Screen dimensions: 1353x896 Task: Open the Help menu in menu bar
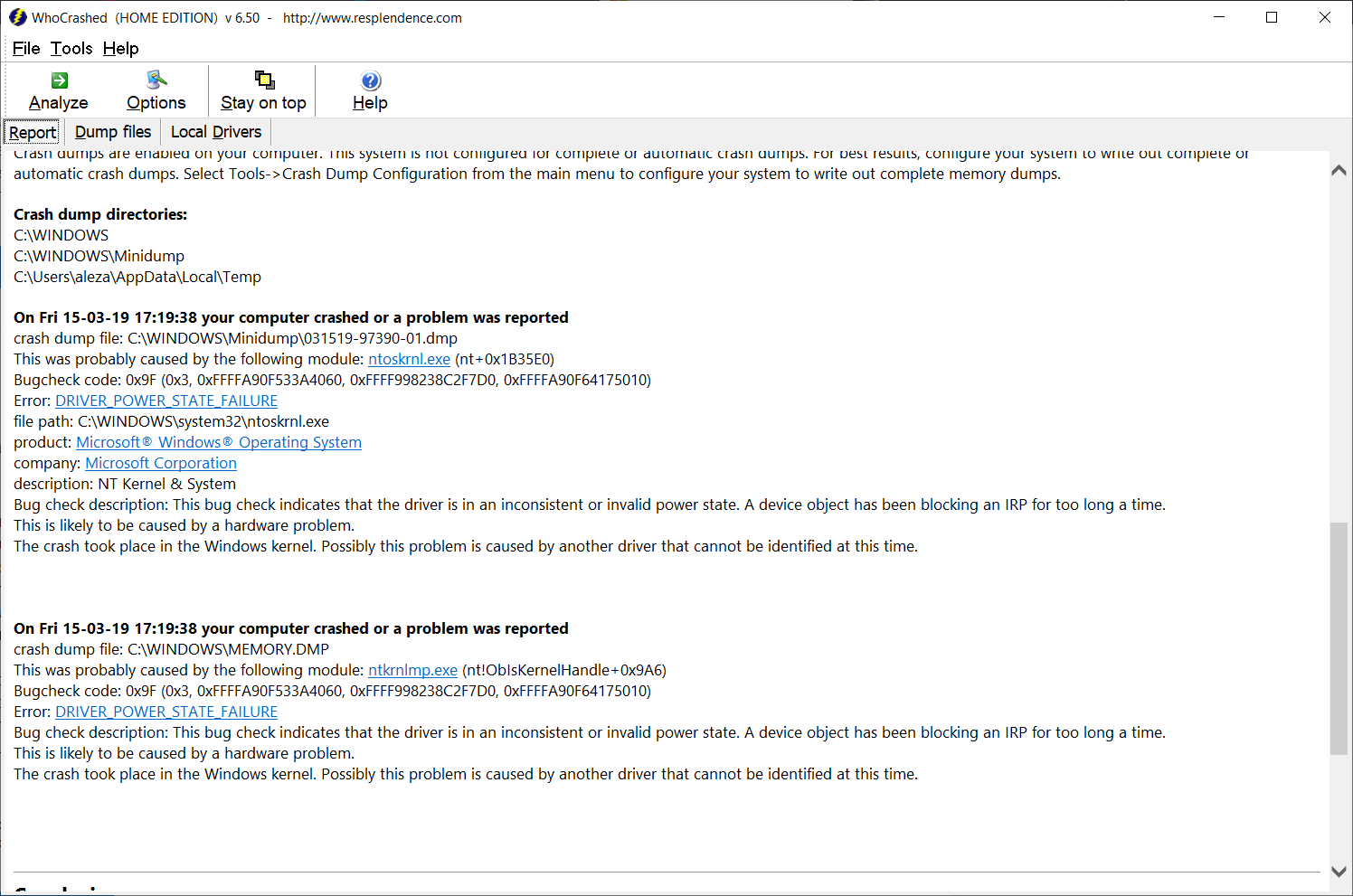point(120,49)
